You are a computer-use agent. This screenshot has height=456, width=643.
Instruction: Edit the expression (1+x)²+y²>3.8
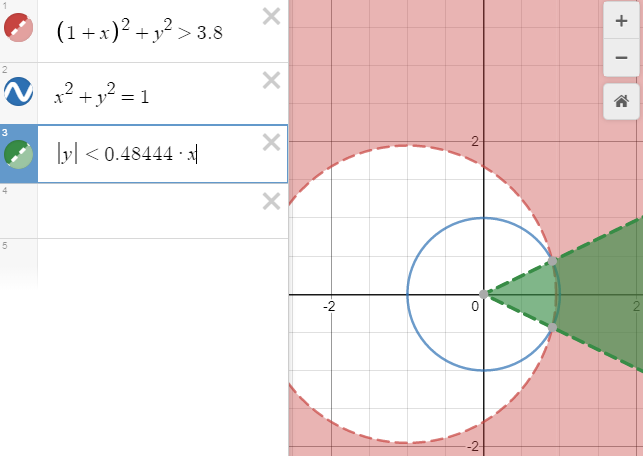(x=139, y=32)
